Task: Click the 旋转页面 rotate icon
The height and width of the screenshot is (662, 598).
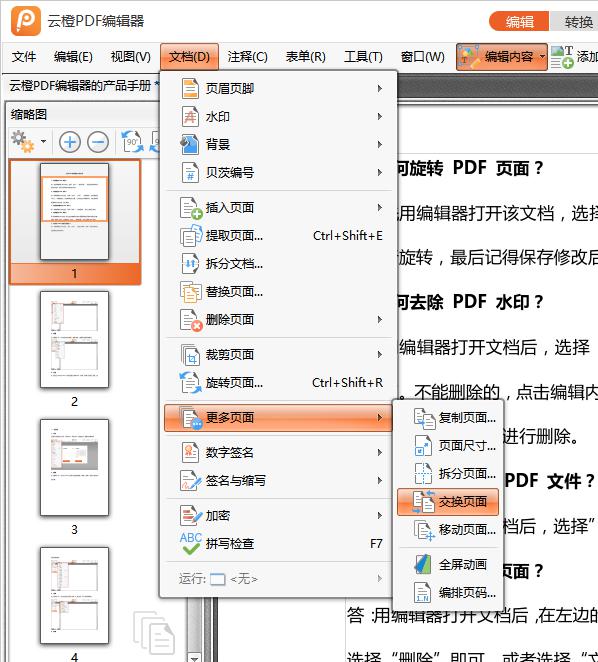Action: point(190,383)
